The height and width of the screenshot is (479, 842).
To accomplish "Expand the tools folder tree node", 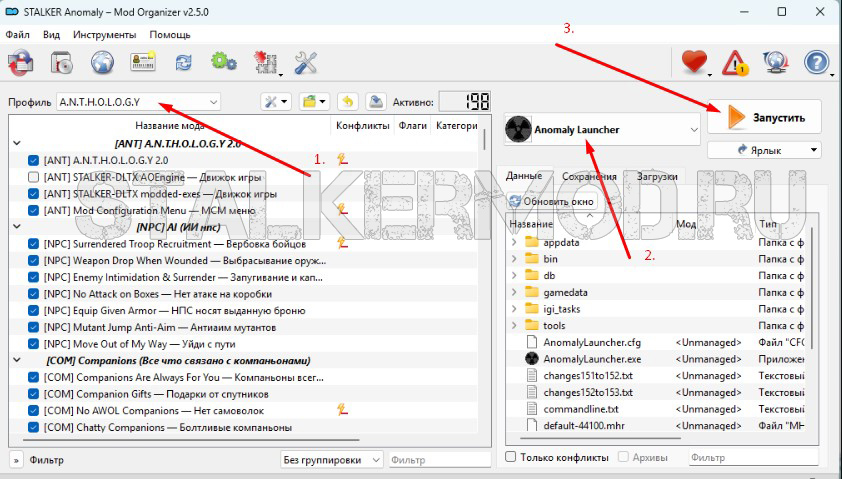I will 514,325.
